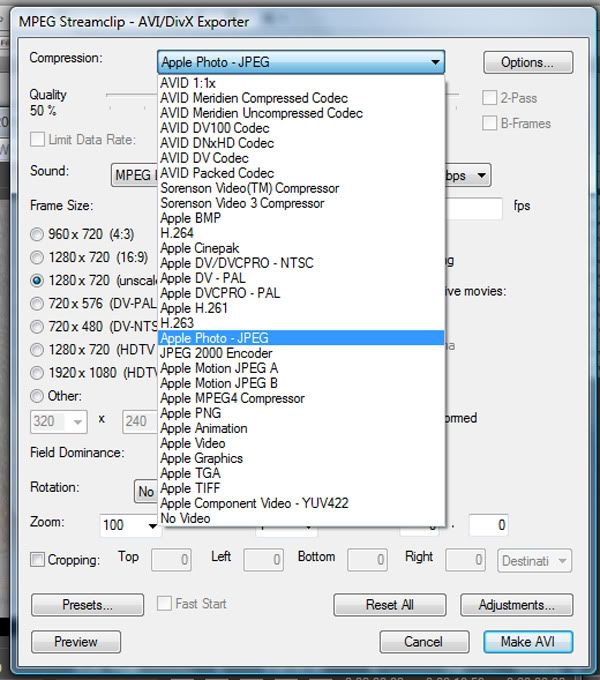
Task: Select 960 x 720 (4:3) frame size
Action: point(37,235)
